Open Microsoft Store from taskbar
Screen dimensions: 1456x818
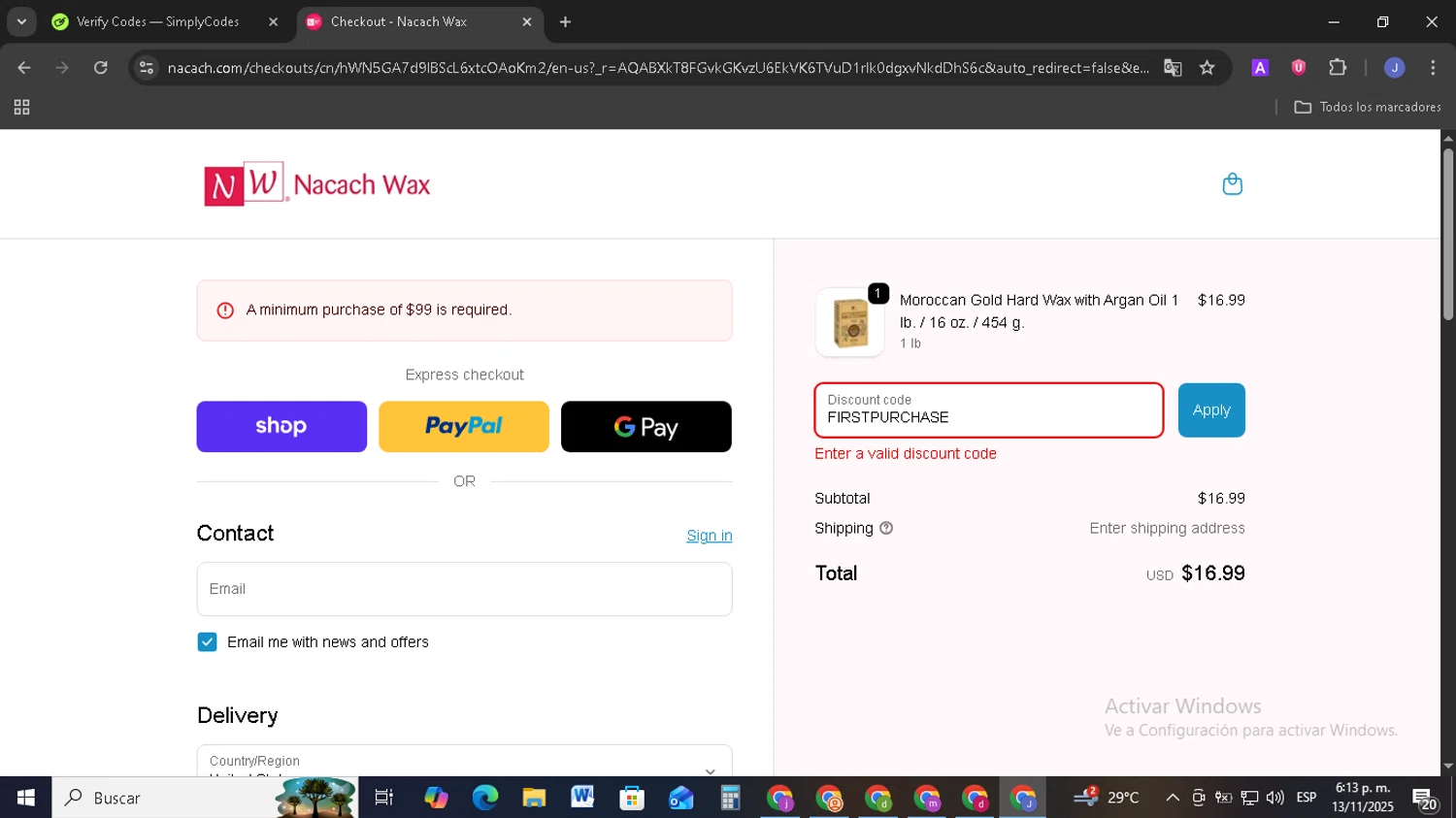(x=632, y=798)
